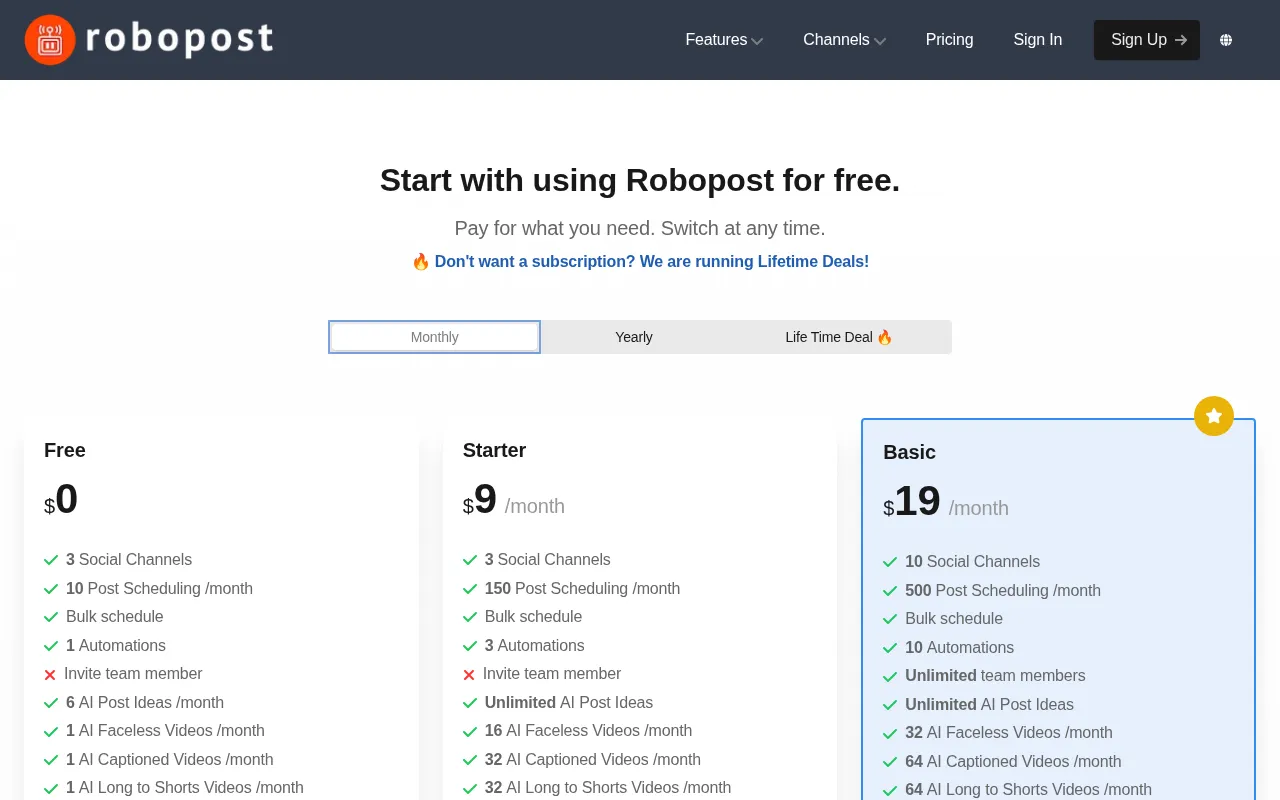The height and width of the screenshot is (800, 1280).
Task: Click Basic 'Unlimited AI Post Ideas' text
Action: tap(989, 705)
